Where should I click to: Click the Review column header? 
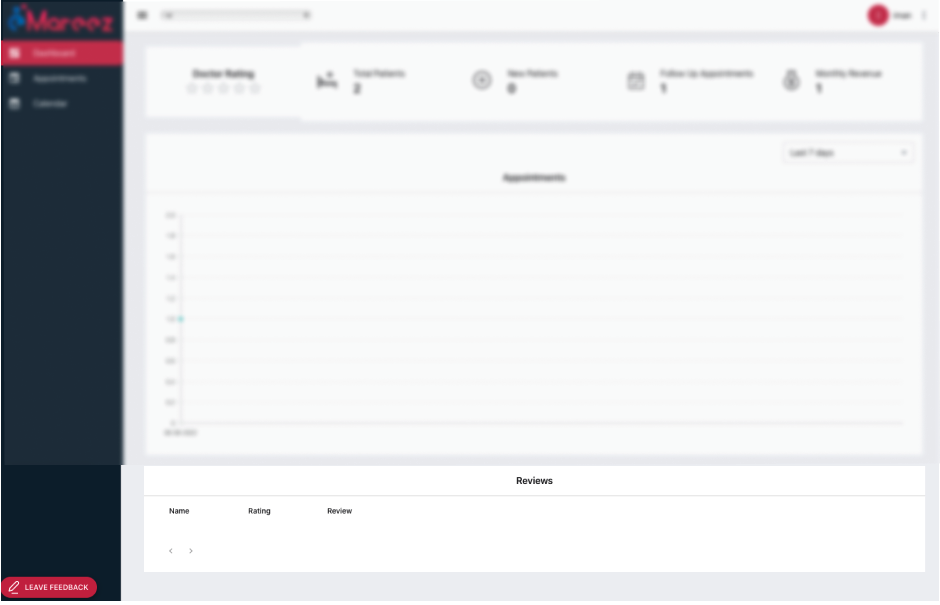tap(339, 511)
